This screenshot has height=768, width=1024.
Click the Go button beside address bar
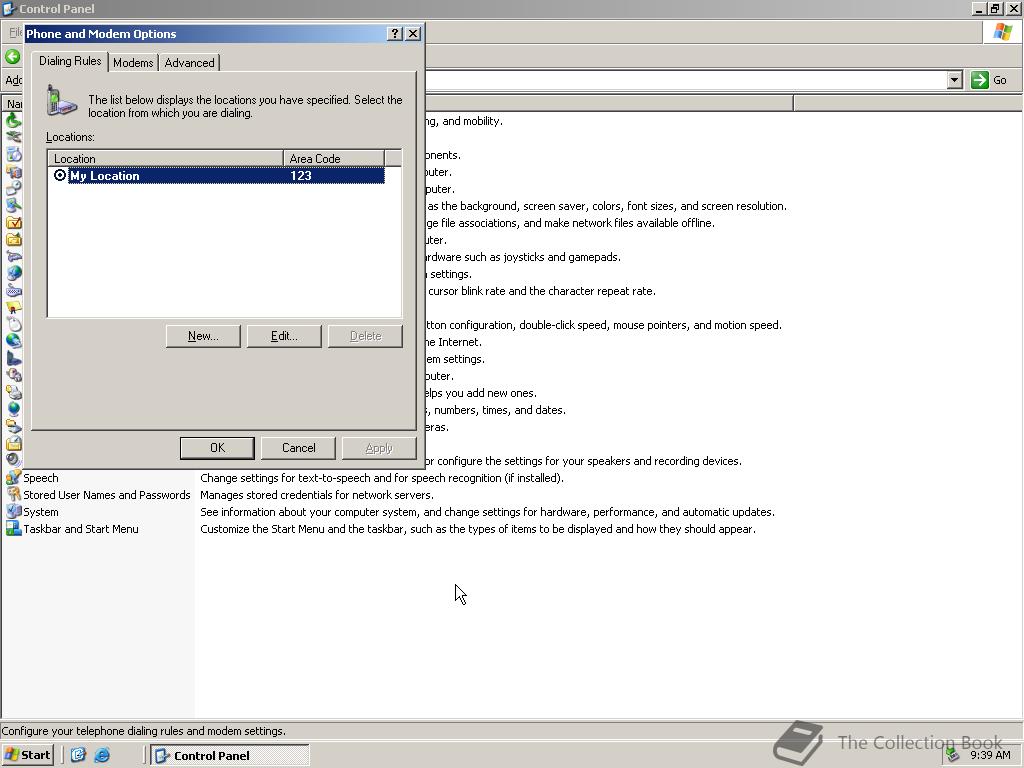pos(989,80)
